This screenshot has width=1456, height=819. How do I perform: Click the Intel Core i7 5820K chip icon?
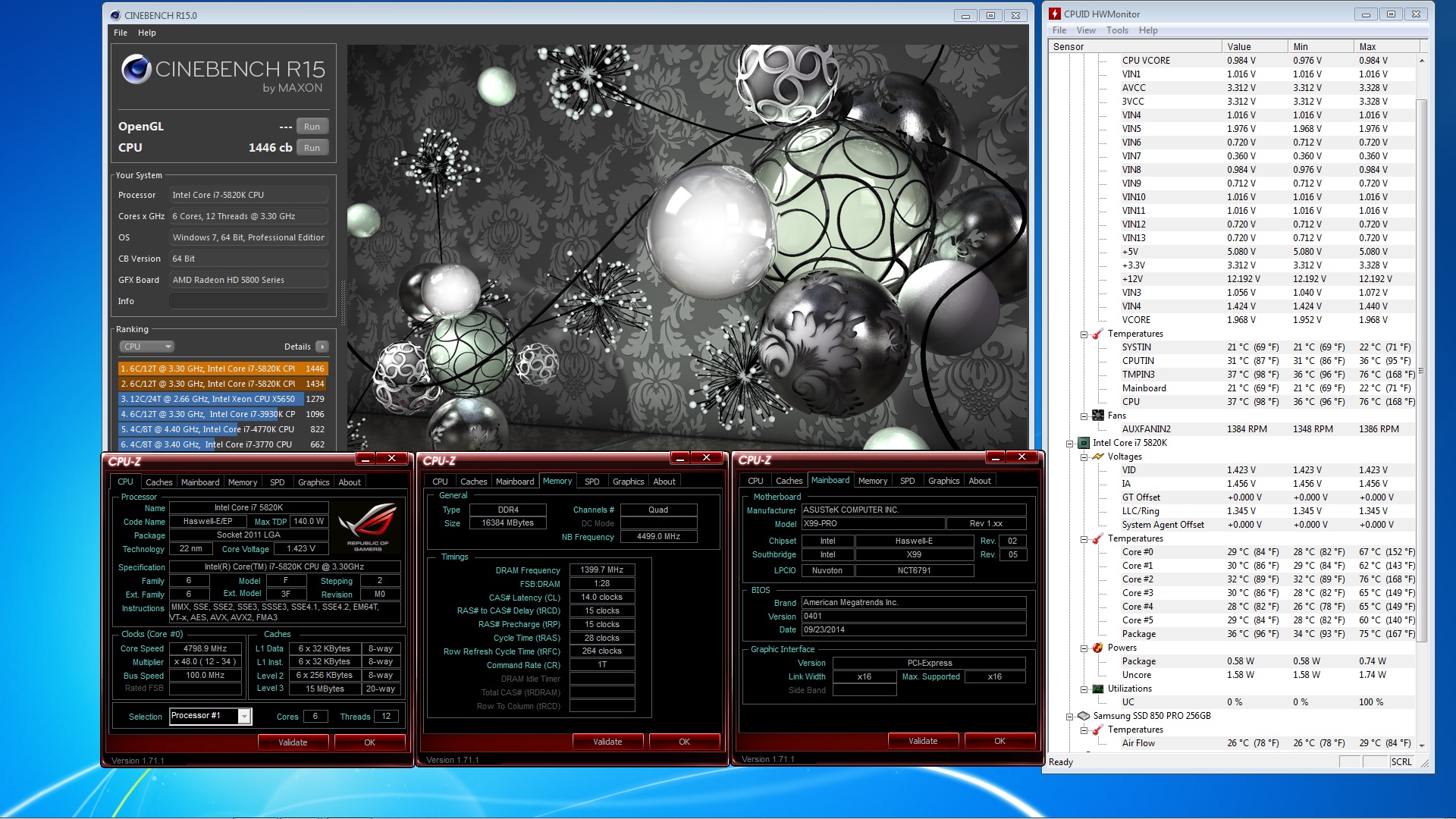1084,443
